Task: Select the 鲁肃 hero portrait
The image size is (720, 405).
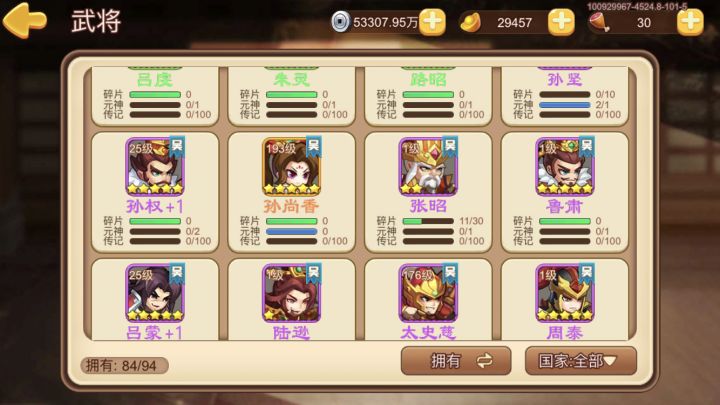Action: point(564,167)
